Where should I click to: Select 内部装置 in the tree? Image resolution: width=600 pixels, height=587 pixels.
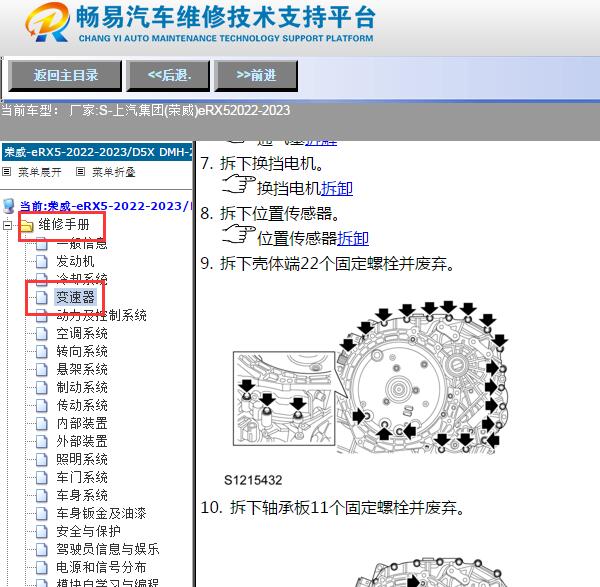pyautogui.click(x=82, y=423)
